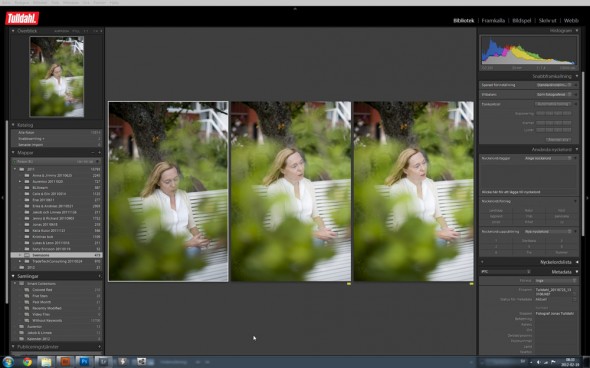Select the first portrait photo
The image size is (590, 368).
click(x=168, y=191)
